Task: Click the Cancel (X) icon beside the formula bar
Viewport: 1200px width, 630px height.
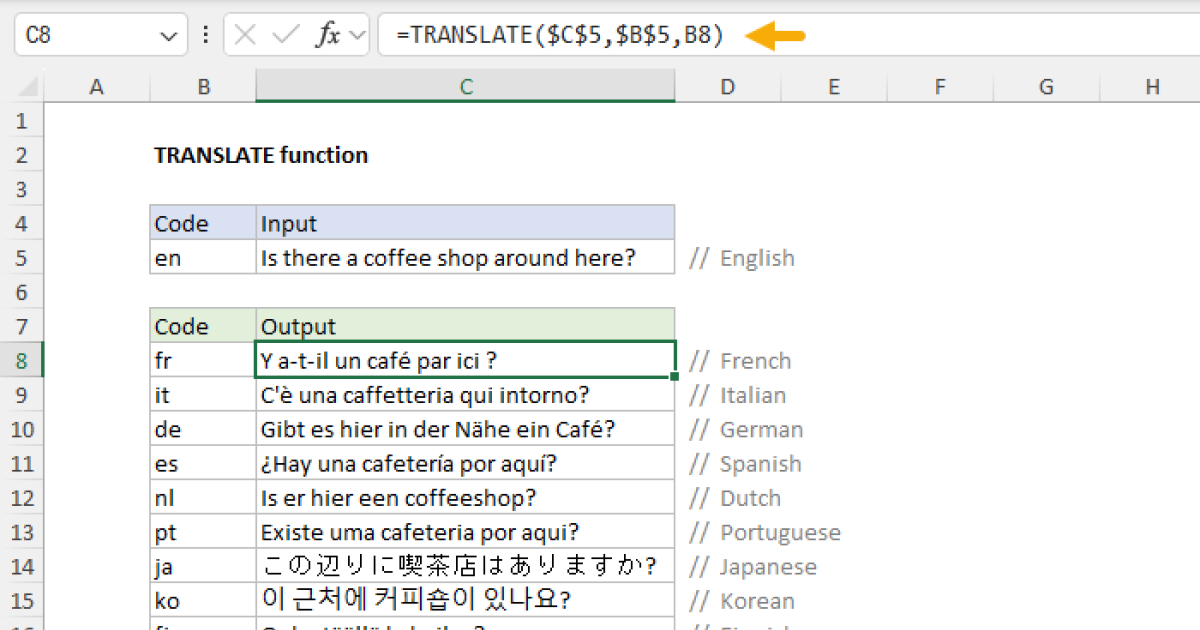Action: (x=245, y=35)
